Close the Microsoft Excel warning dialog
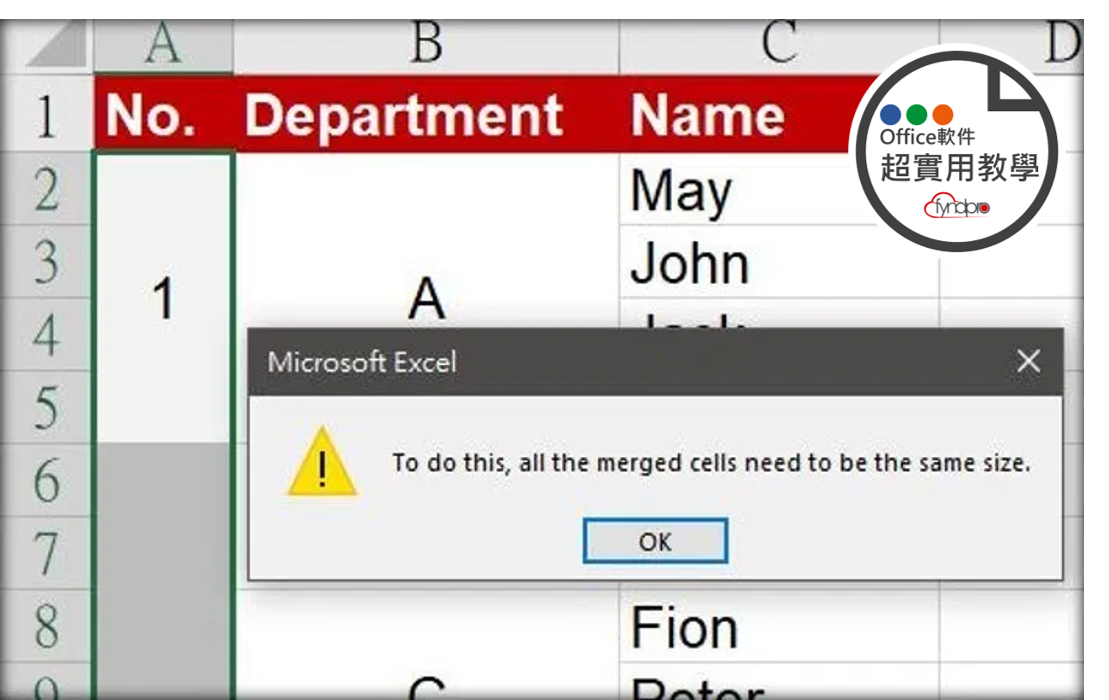This screenshot has width=1109, height=700. (x=1028, y=361)
